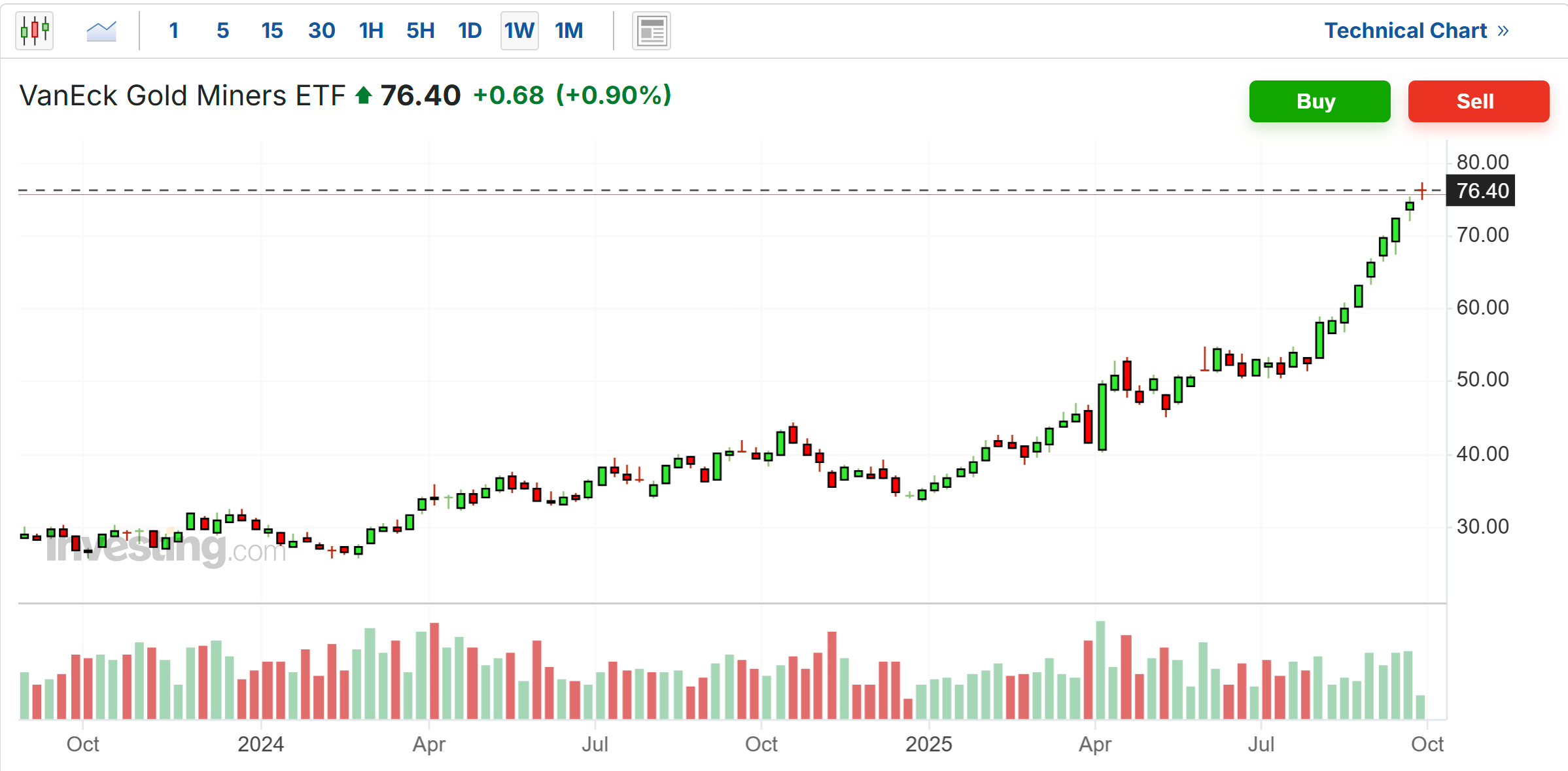Viewport: 1568px width, 771px height.
Task: Click the 2025 label on the time axis
Action: tap(928, 744)
